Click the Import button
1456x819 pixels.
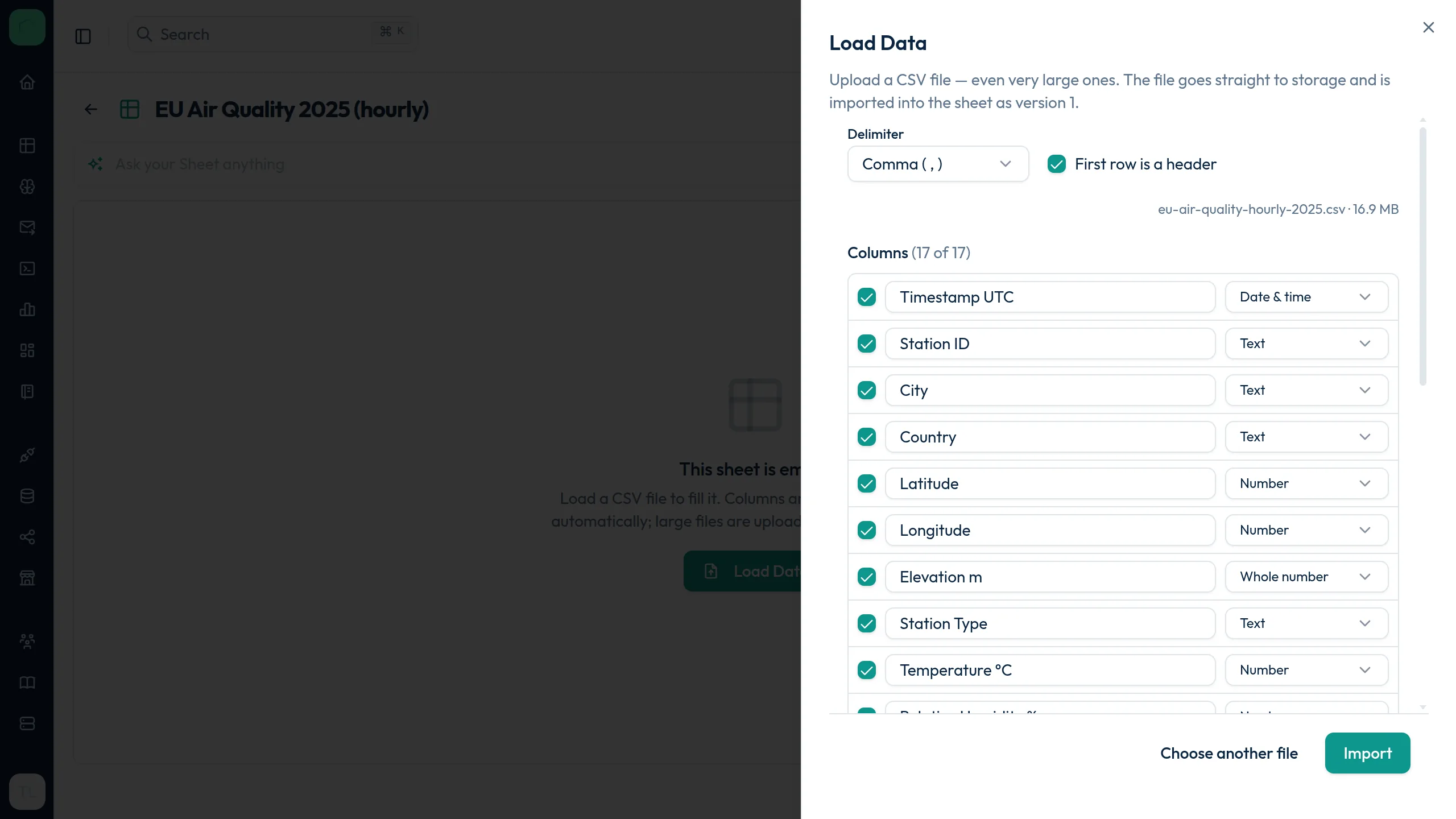click(x=1367, y=753)
